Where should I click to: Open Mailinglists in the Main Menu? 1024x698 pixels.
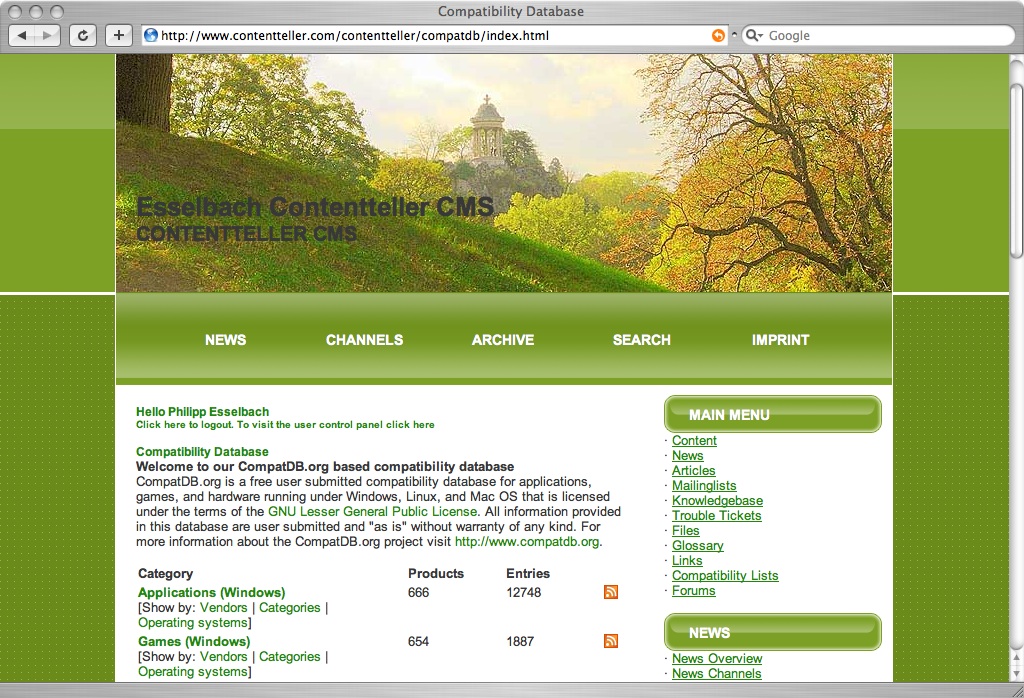click(704, 486)
